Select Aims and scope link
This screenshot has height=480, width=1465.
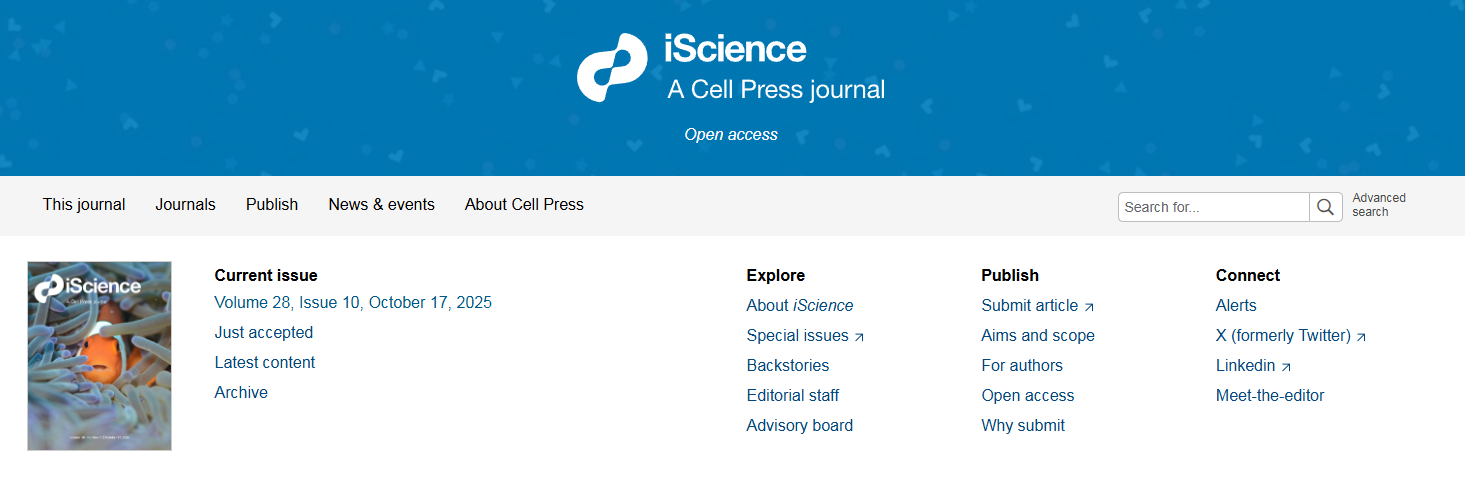click(x=1038, y=336)
